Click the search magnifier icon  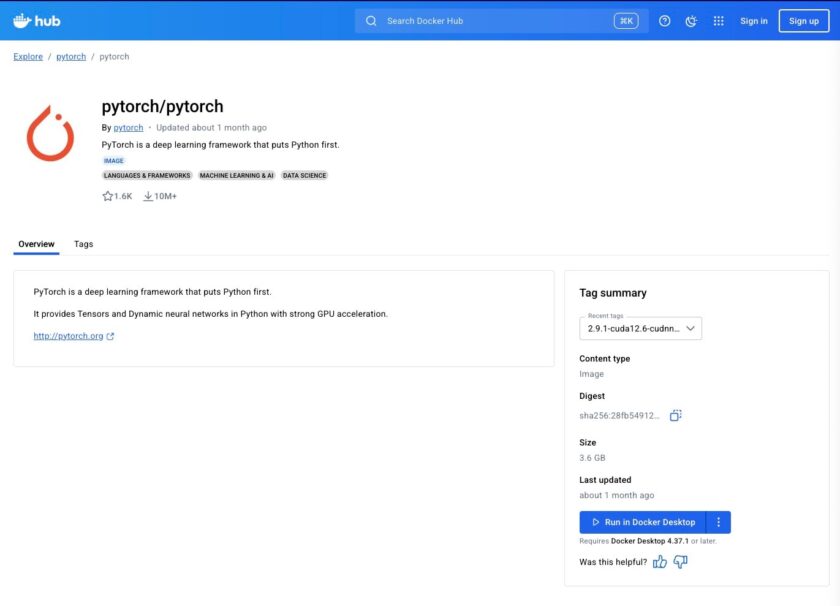click(x=370, y=20)
